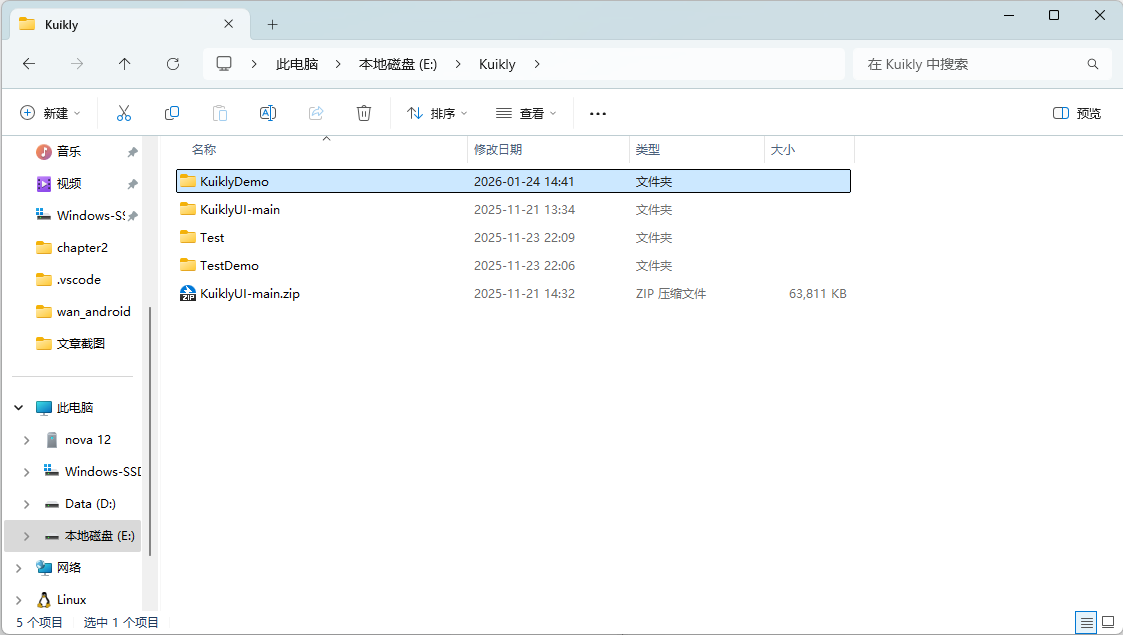Click the Kuikly breadcrumb segment
1123x635 pixels.
click(x=497, y=64)
